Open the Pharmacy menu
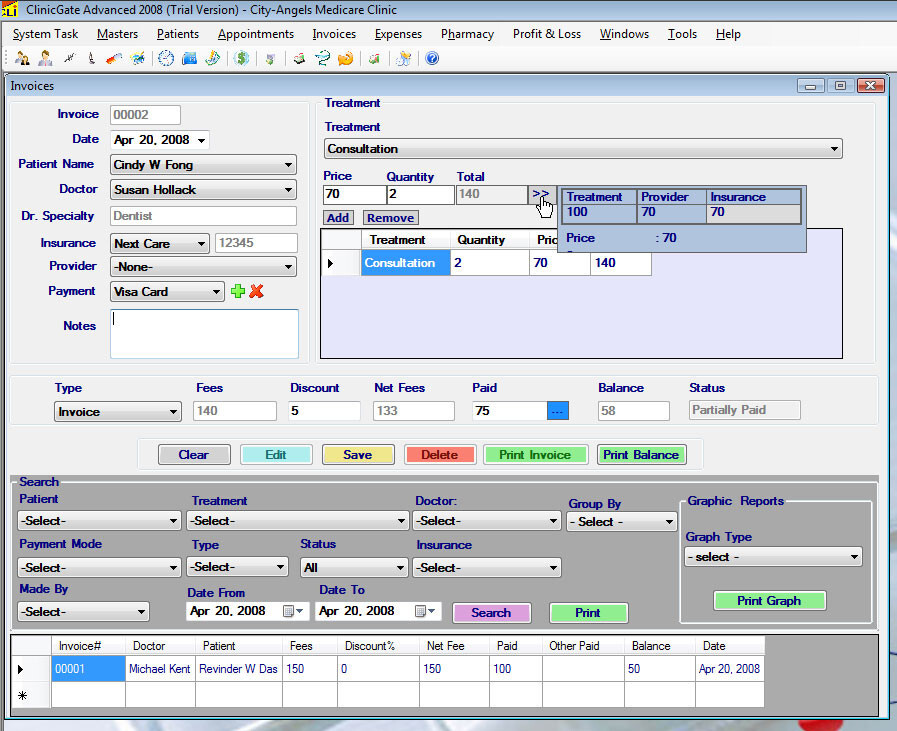Screen dimensions: 897x731 pyautogui.click(x=467, y=34)
